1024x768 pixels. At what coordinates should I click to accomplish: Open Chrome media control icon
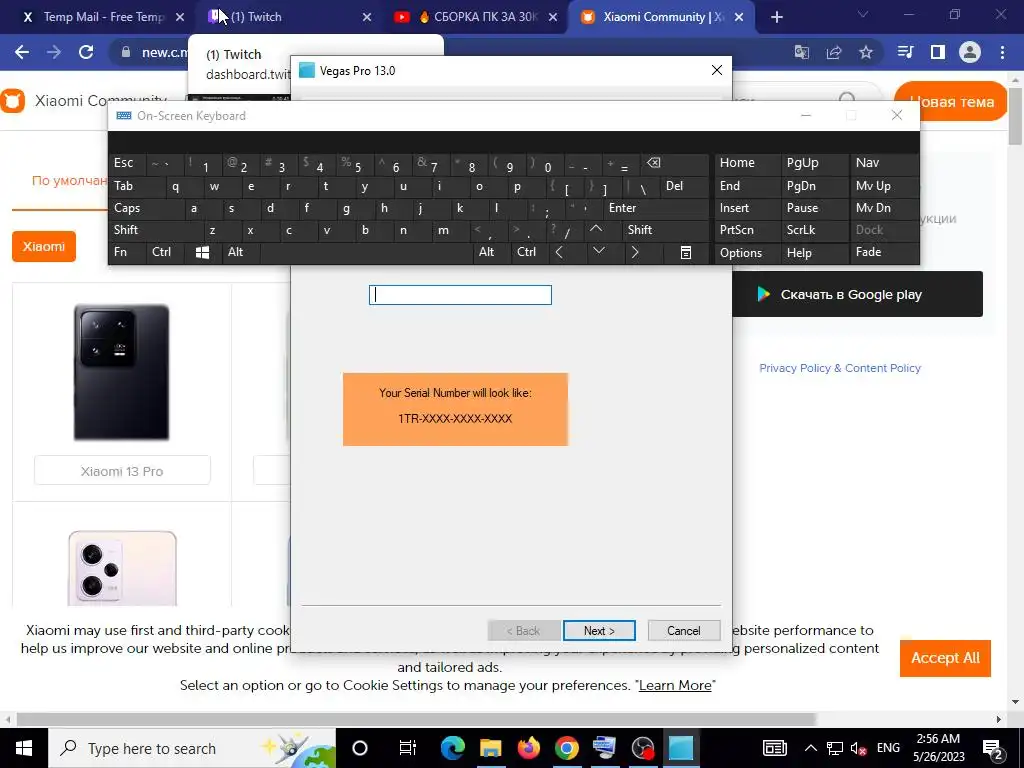[x=905, y=52]
